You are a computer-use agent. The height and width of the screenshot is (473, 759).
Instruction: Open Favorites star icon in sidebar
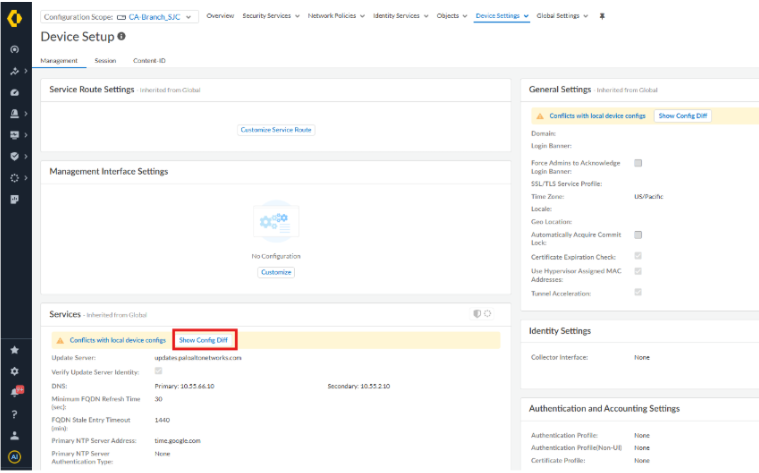point(14,351)
